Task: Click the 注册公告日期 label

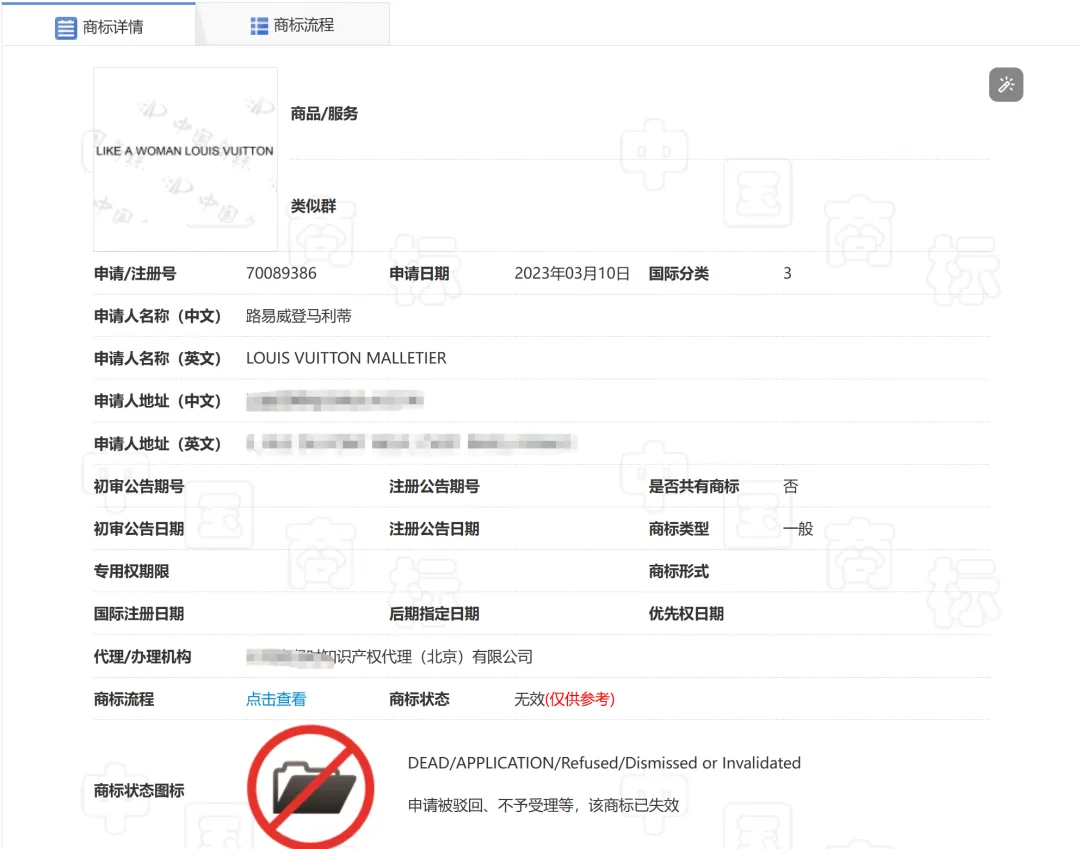Action: click(434, 529)
